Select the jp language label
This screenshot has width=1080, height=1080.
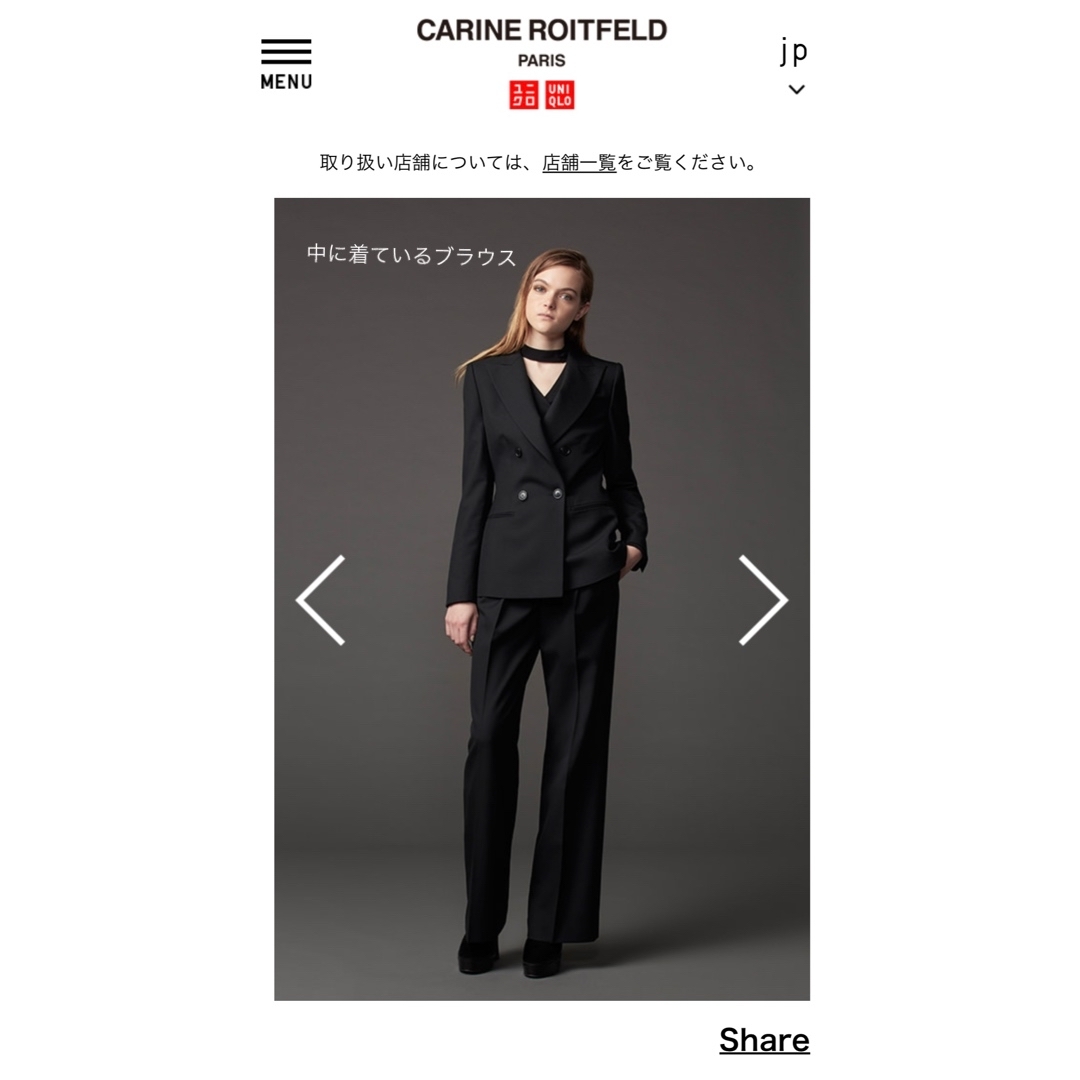click(793, 51)
